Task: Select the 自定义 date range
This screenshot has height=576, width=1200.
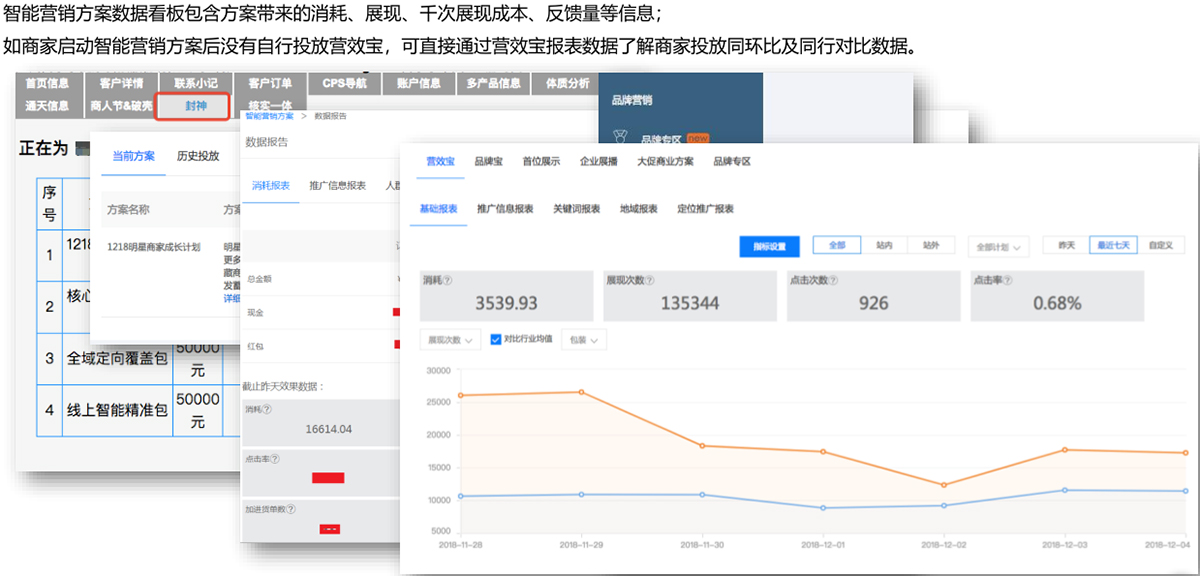Action: tap(1160, 245)
